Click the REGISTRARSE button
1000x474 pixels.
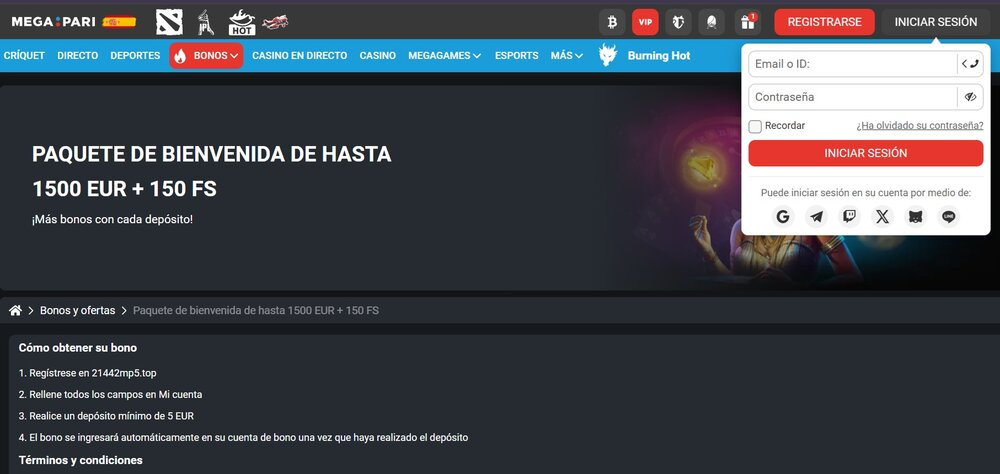825,22
